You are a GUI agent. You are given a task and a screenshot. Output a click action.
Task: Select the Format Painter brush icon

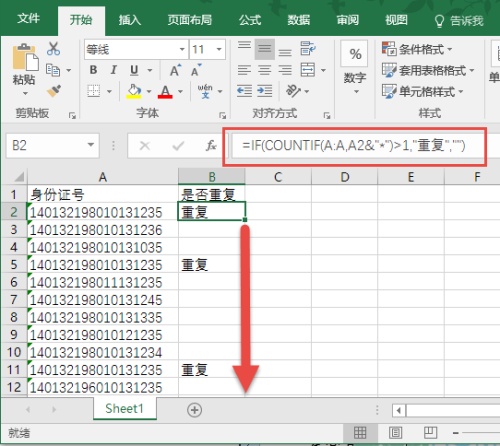pyautogui.click(x=54, y=90)
